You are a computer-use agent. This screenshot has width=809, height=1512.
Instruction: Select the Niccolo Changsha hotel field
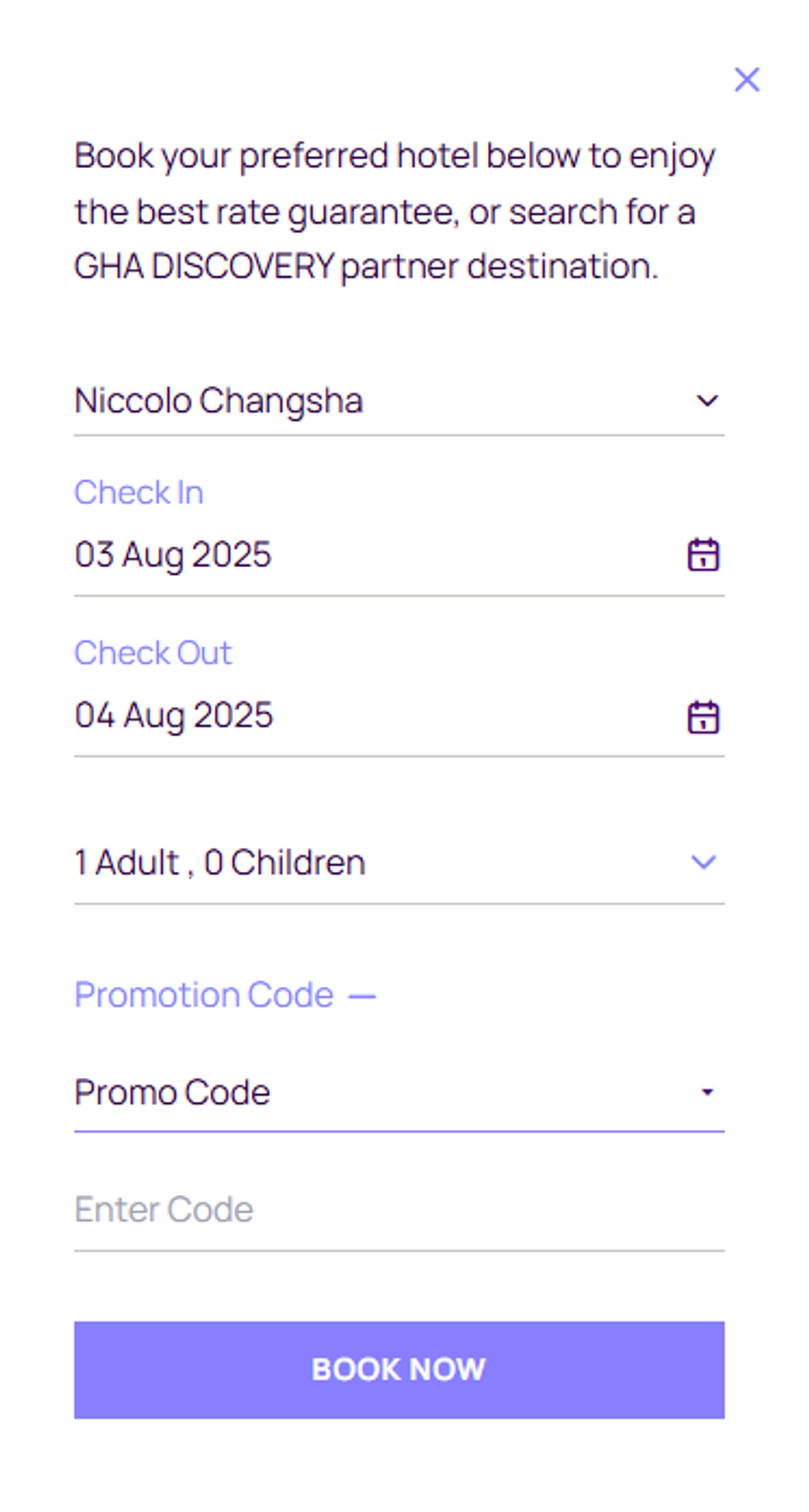(x=218, y=401)
